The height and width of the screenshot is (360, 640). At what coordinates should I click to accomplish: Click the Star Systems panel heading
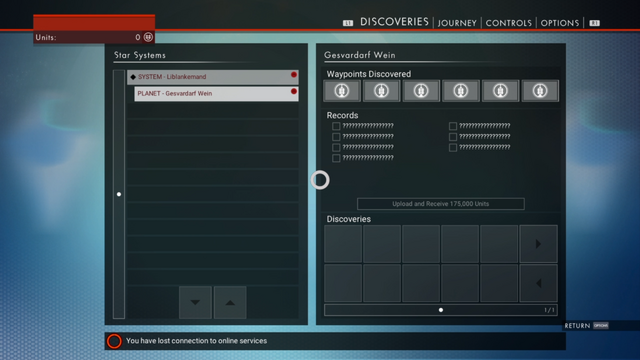pyautogui.click(x=140, y=55)
